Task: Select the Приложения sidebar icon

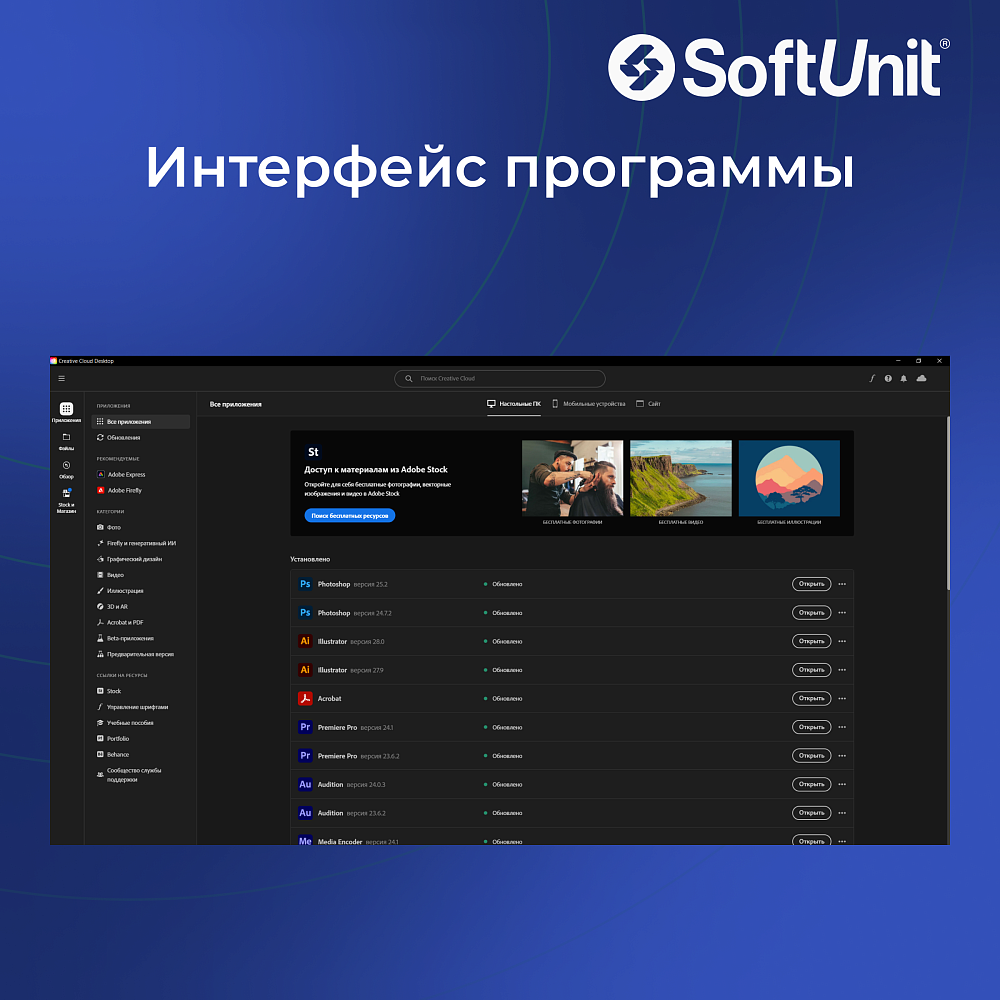Action: [x=66, y=412]
